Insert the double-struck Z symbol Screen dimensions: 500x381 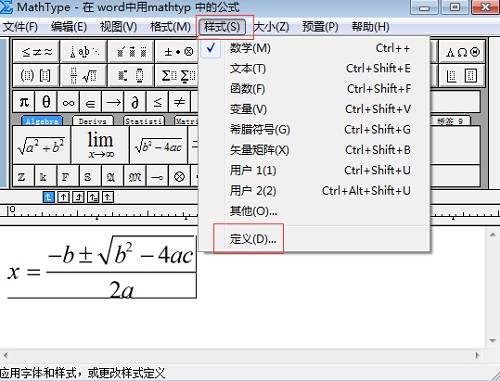click(x=23, y=176)
